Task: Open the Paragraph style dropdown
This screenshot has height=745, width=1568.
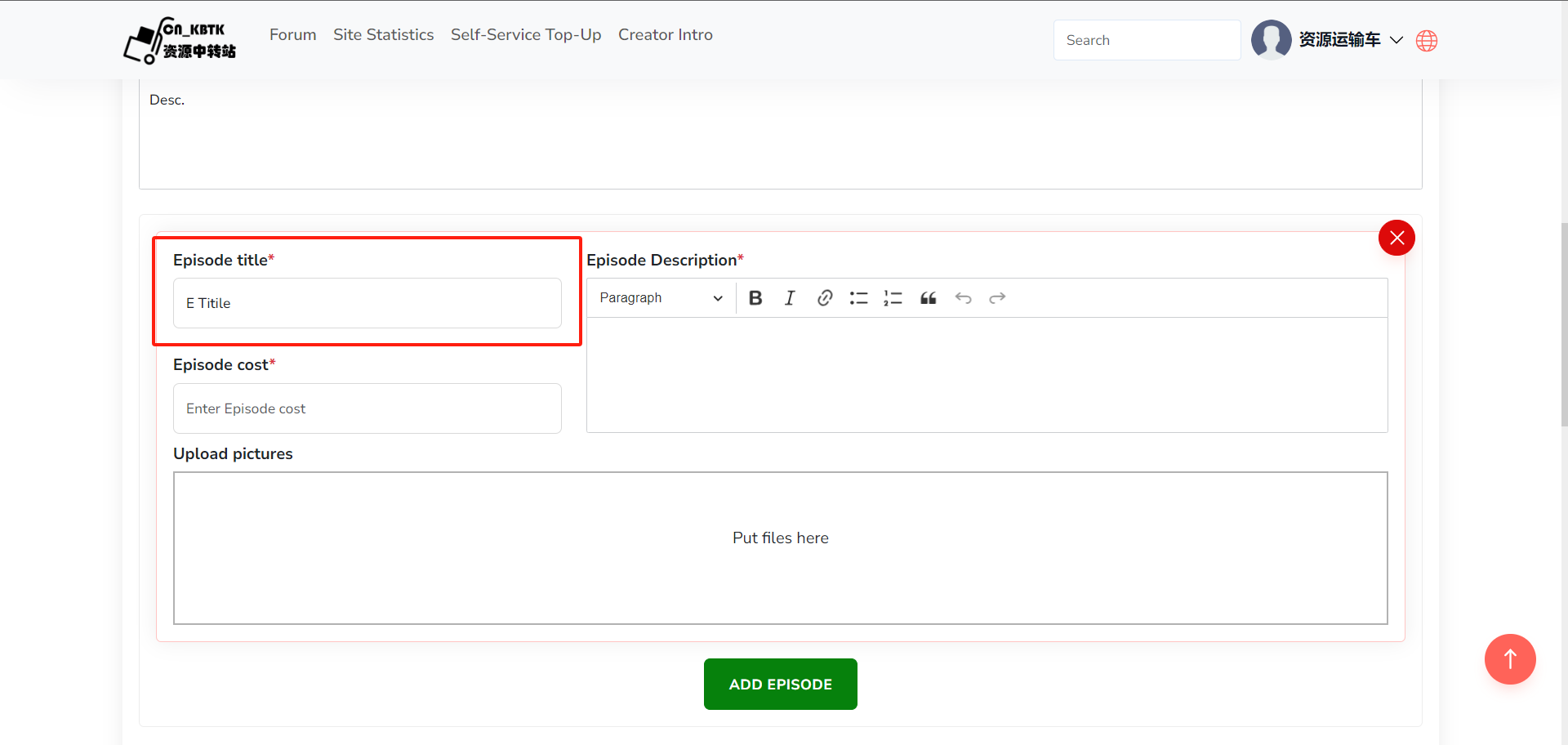Action: [x=660, y=298]
